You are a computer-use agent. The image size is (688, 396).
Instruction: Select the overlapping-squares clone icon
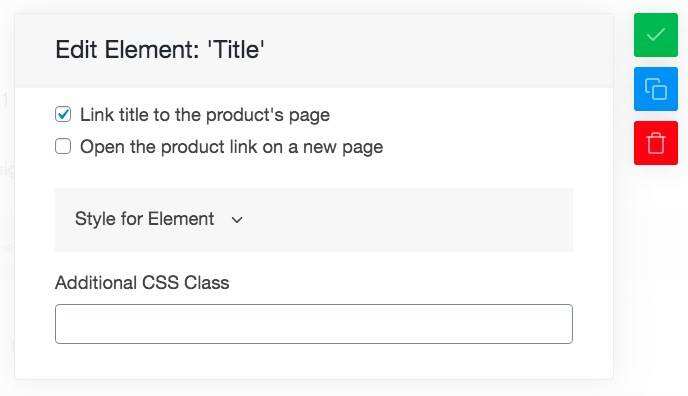click(x=656, y=89)
